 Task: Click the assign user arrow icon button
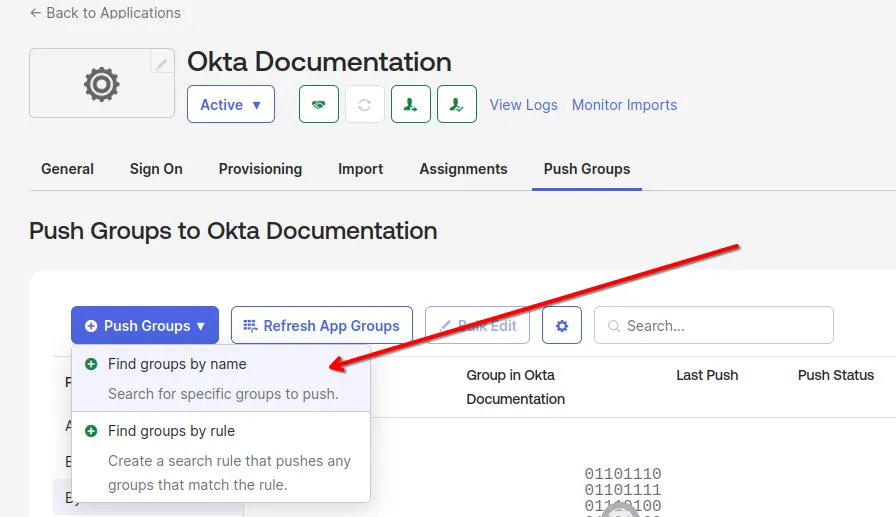pos(411,104)
